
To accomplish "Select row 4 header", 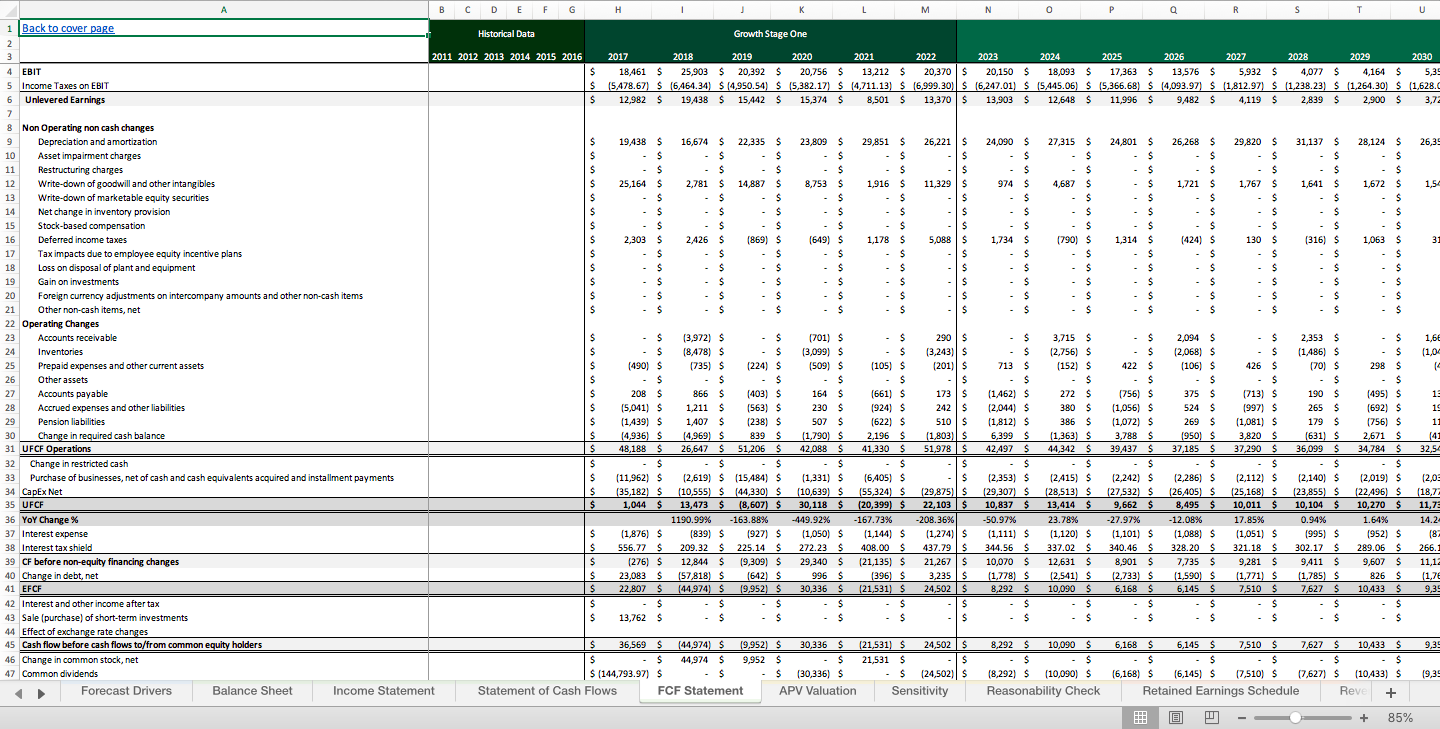I will pyautogui.click(x=9, y=72).
